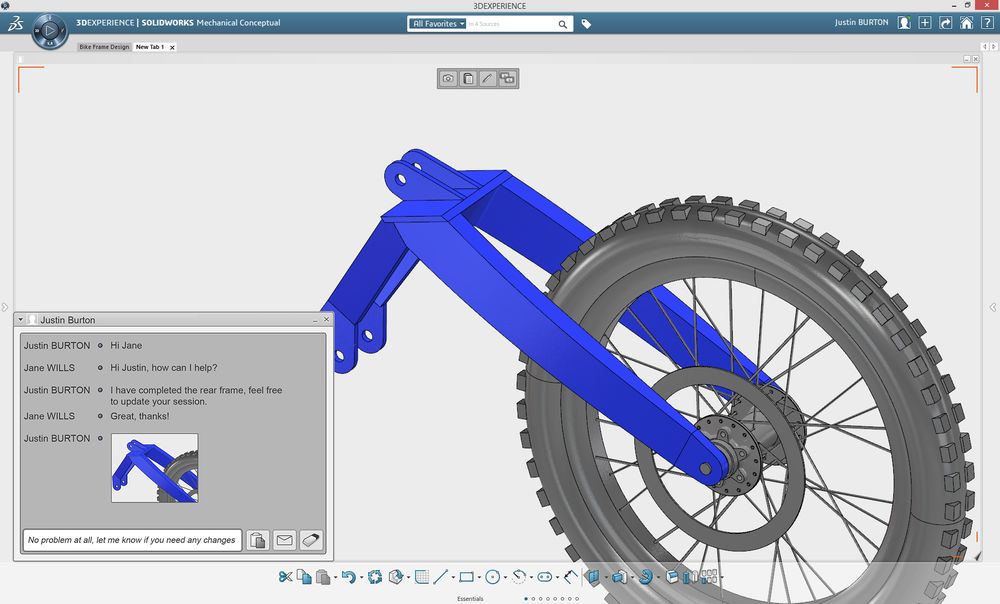Send message with the envelope button

pyautogui.click(x=285, y=540)
